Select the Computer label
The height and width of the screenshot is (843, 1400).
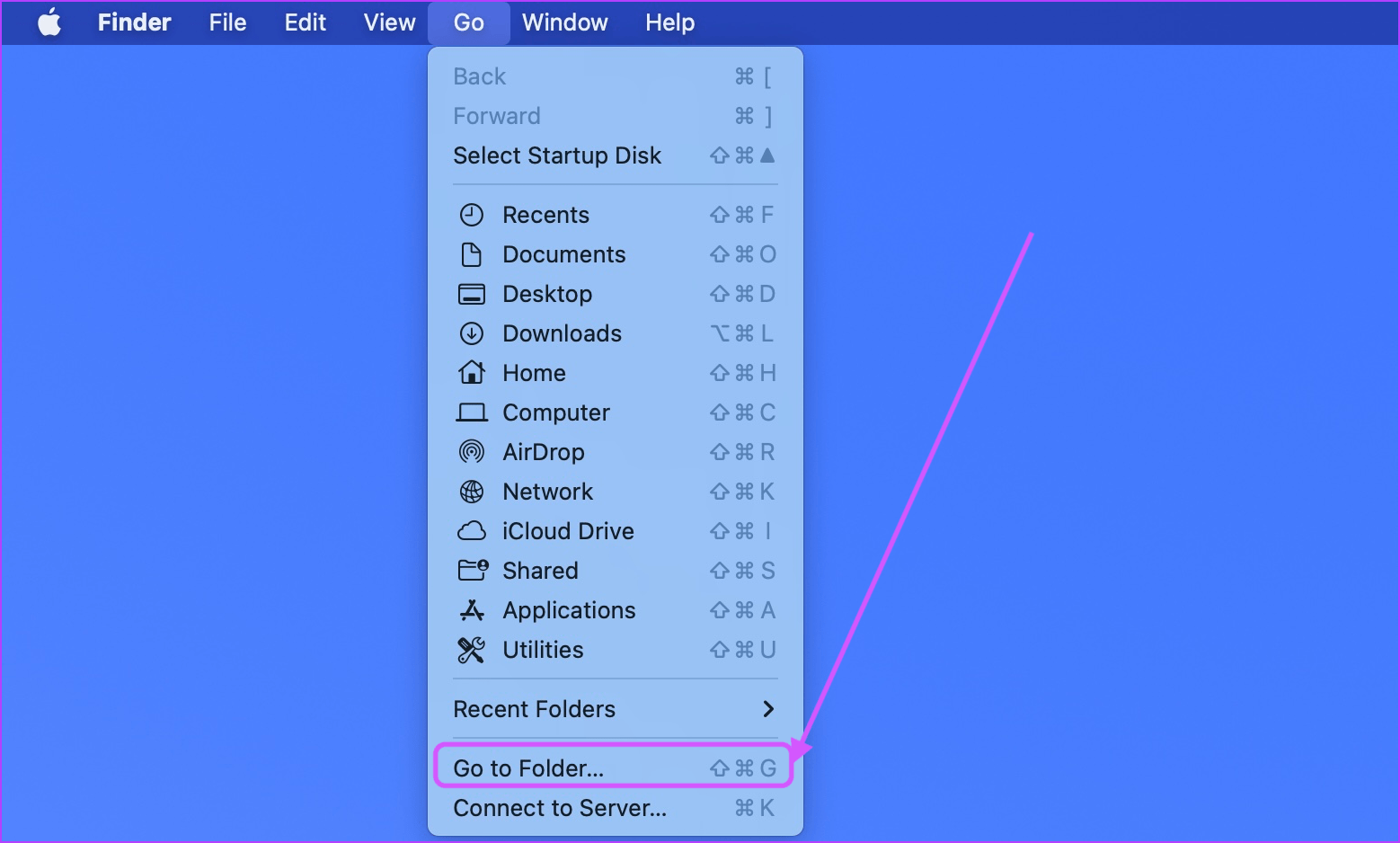[556, 413]
